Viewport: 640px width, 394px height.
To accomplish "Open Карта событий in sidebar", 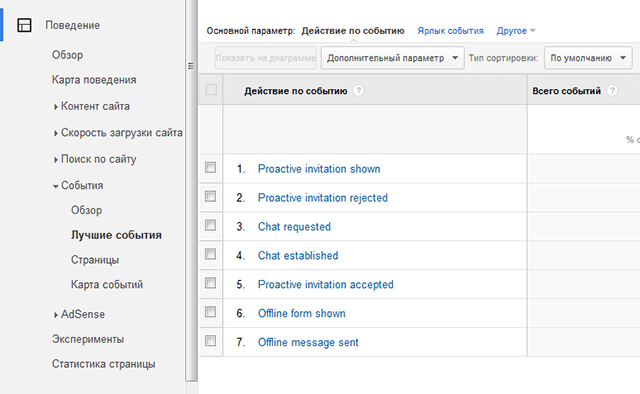I will (x=107, y=285).
